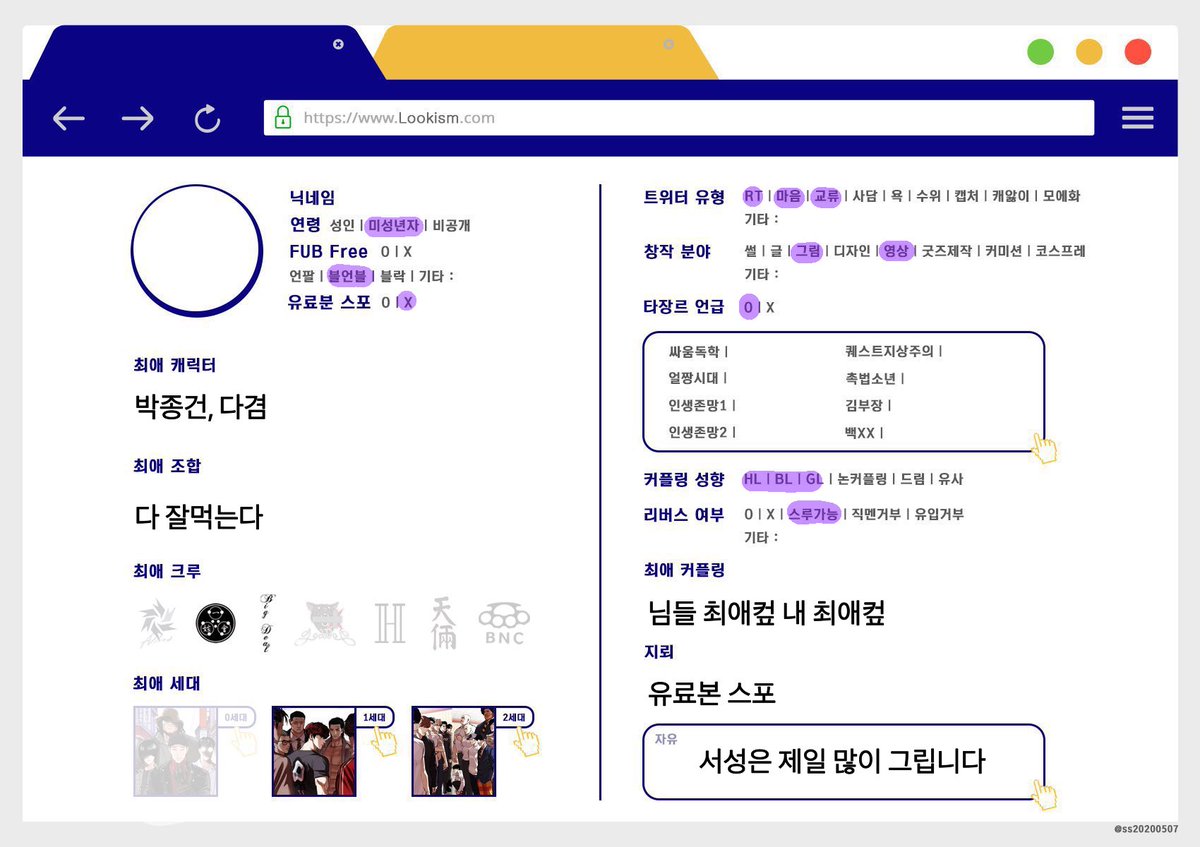The image size is (1200, 847).
Task: Choose X for 유료분 스포
Action: (408, 302)
